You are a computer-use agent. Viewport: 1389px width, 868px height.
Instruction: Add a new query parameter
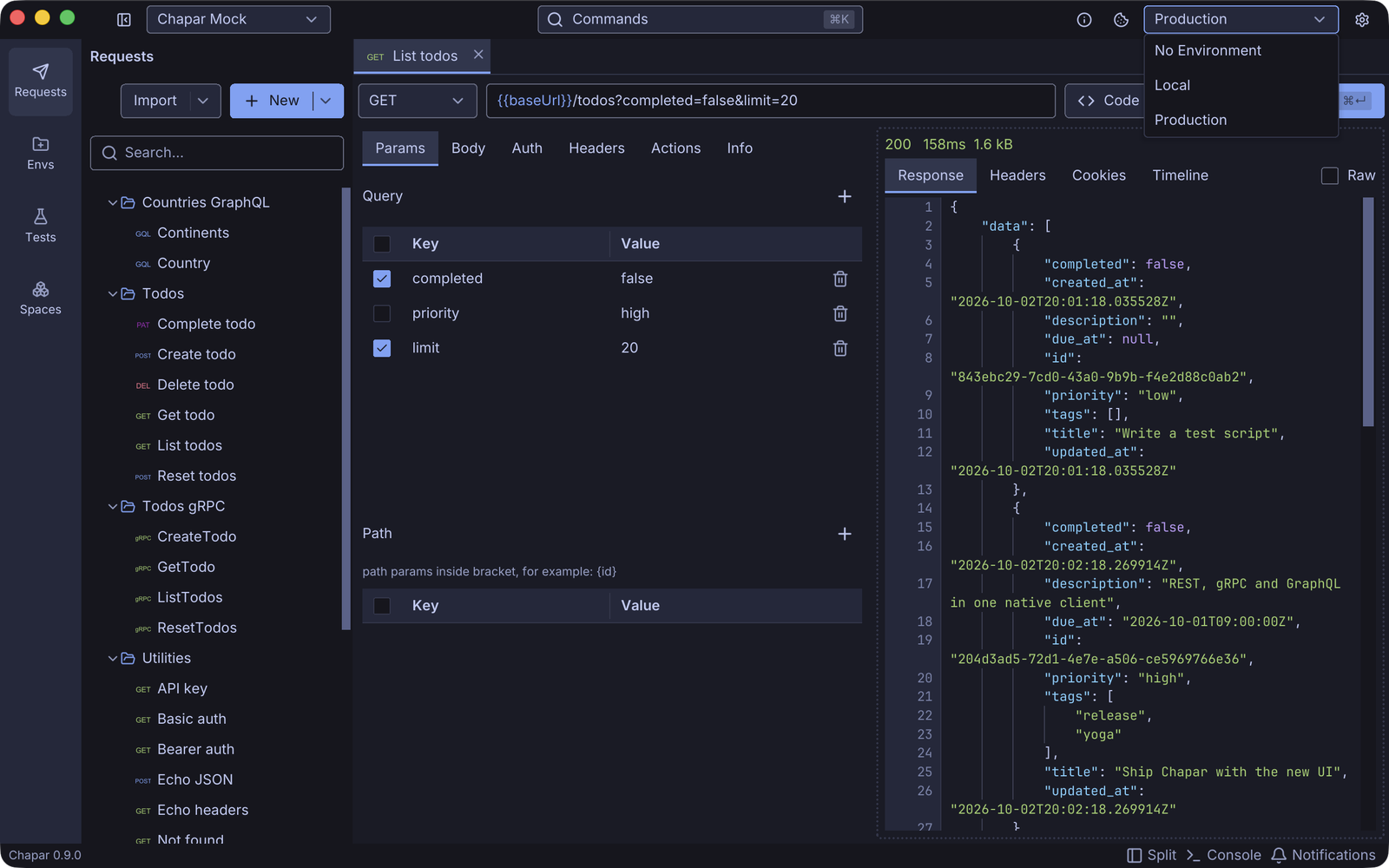pos(845,196)
